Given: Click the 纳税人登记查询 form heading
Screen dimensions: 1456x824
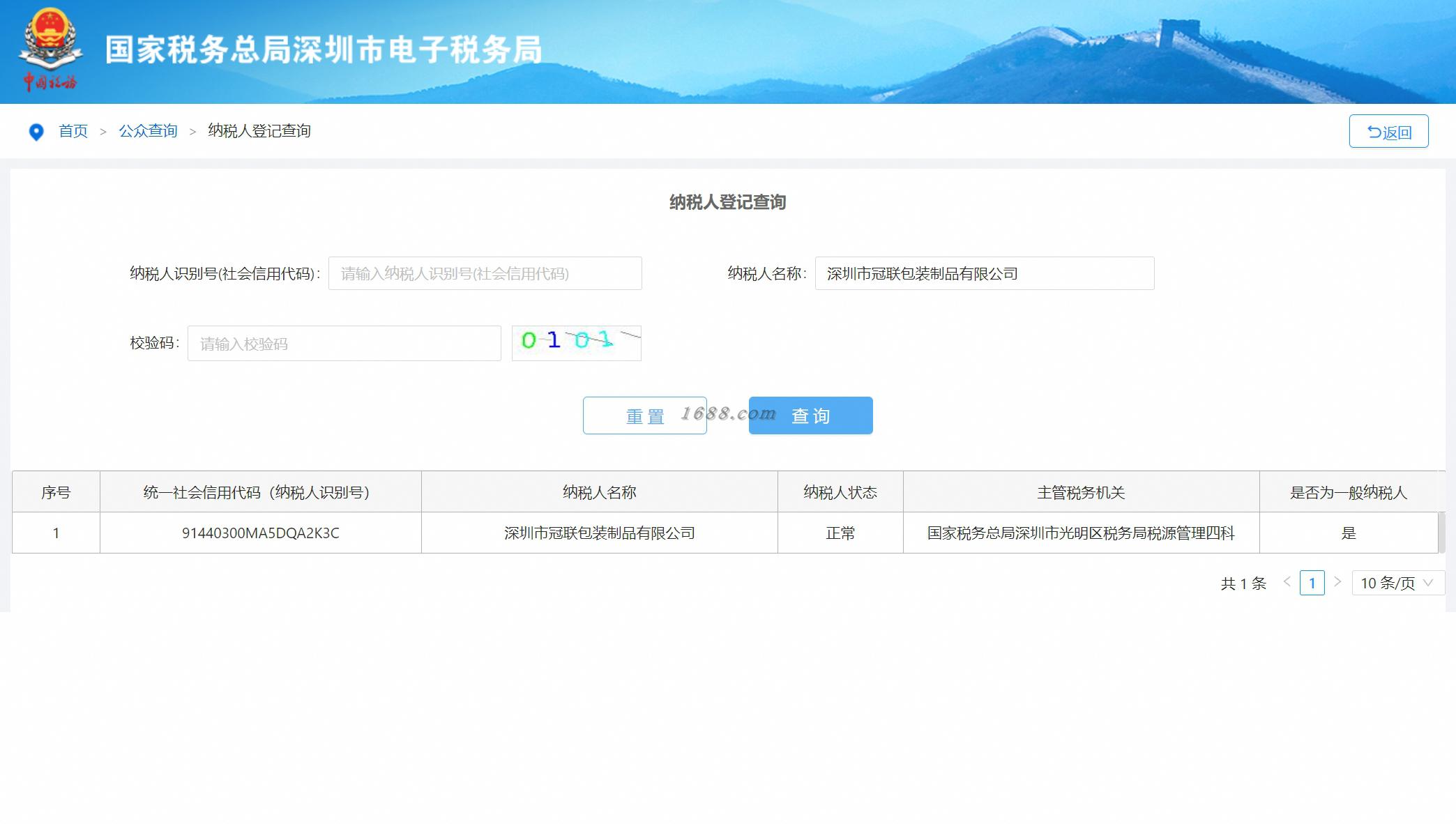Looking at the screenshot, I should click(727, 202).
